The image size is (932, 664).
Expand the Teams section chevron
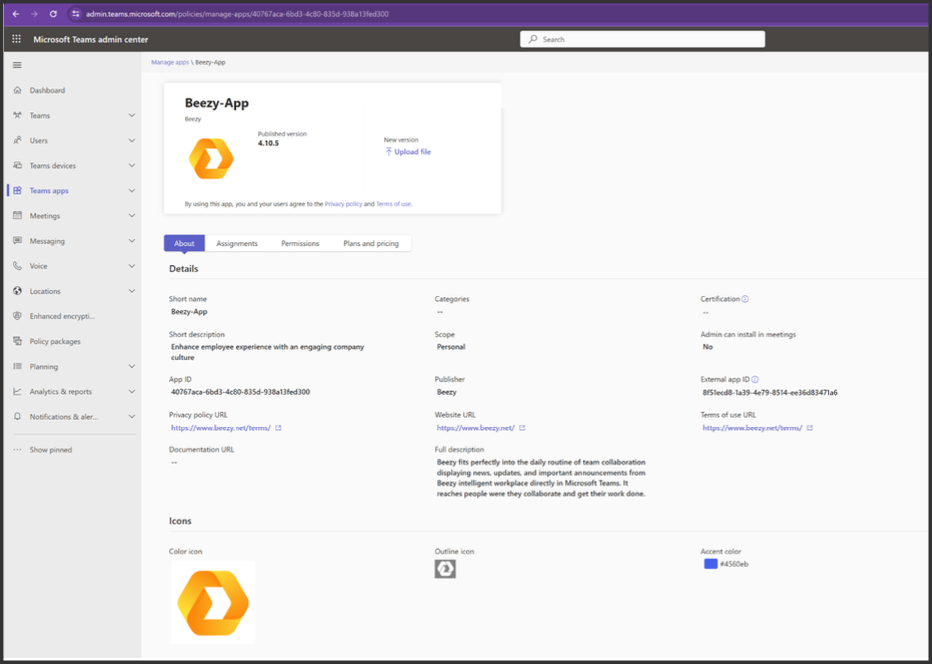pyautogui.click(x=132, y=115)
